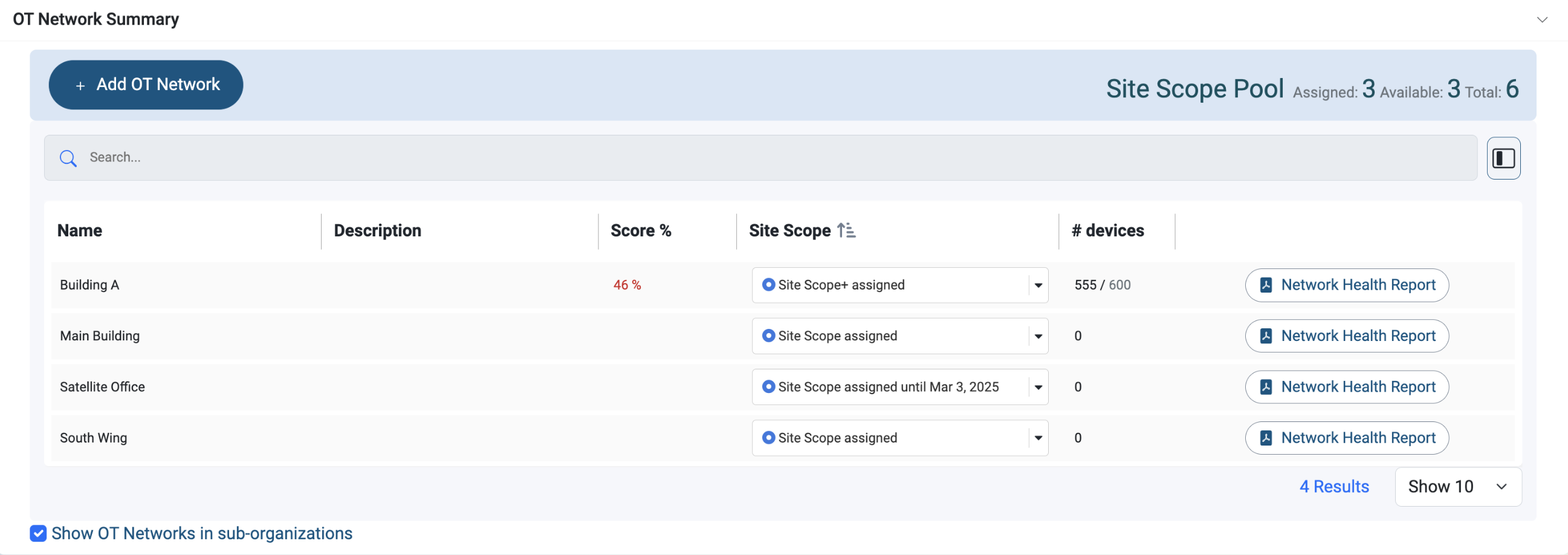The image size is (1568, 555).
Task: Sort by the # devices column header
Action: click(x=1107, y=230)
